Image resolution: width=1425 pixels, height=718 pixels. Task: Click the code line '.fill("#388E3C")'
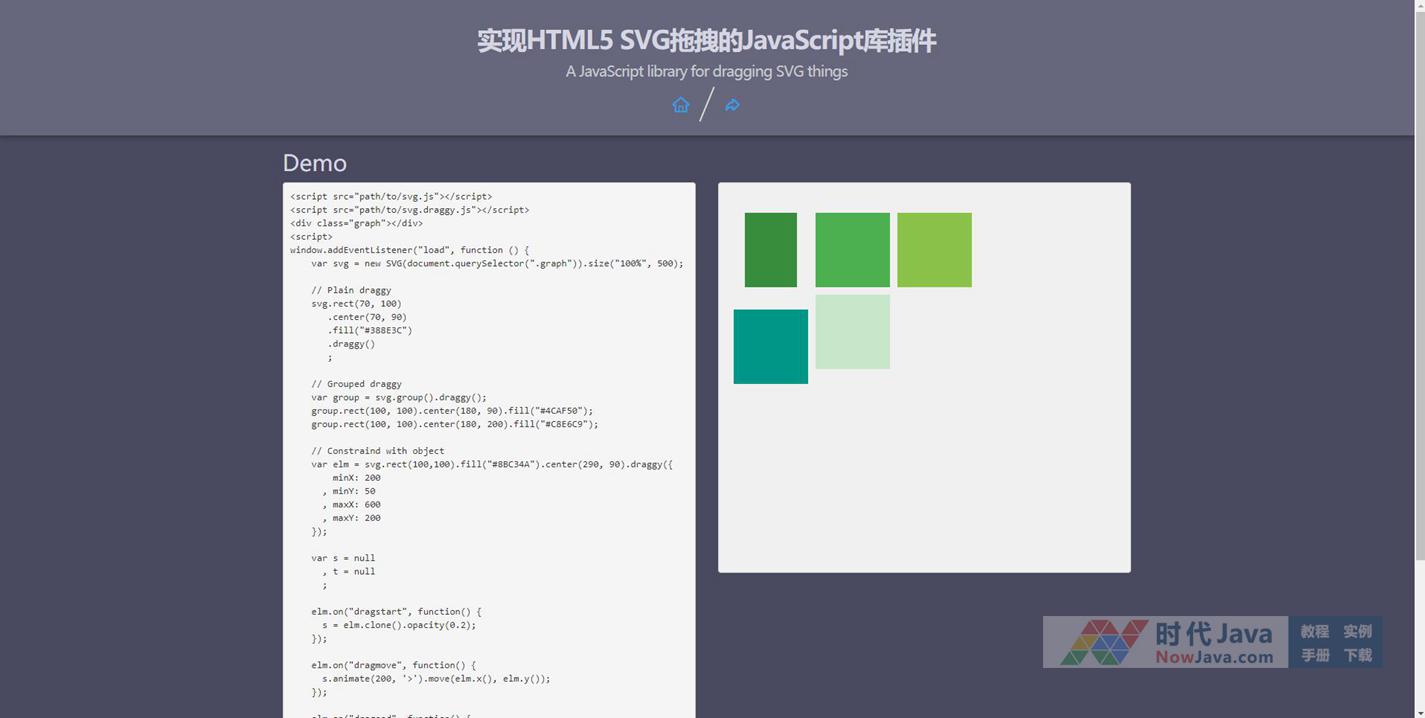[370, 330]
